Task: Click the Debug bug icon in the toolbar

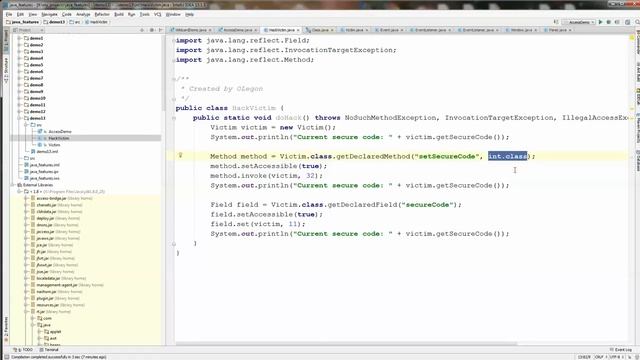Action: 609,22
